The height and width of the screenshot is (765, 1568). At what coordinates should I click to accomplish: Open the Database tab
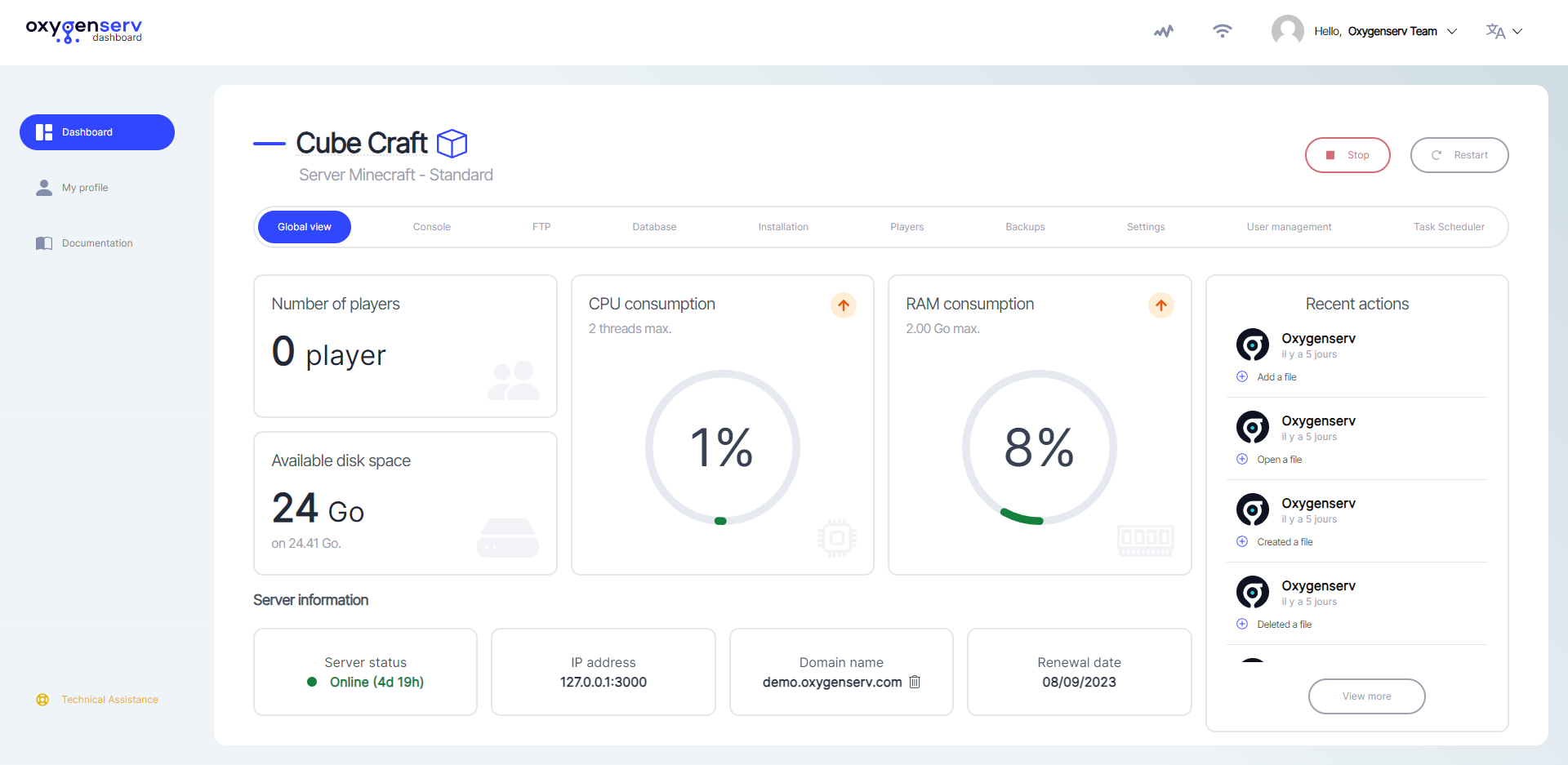[x=654, y=227]
